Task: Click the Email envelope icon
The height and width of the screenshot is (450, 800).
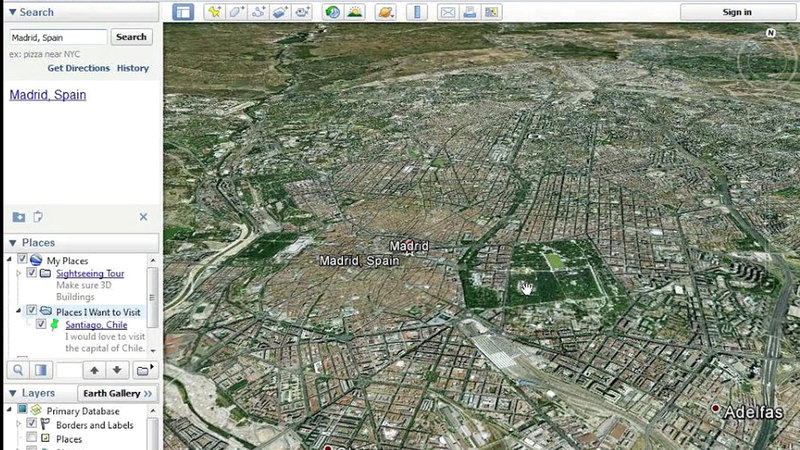Action: pos(447,12)
